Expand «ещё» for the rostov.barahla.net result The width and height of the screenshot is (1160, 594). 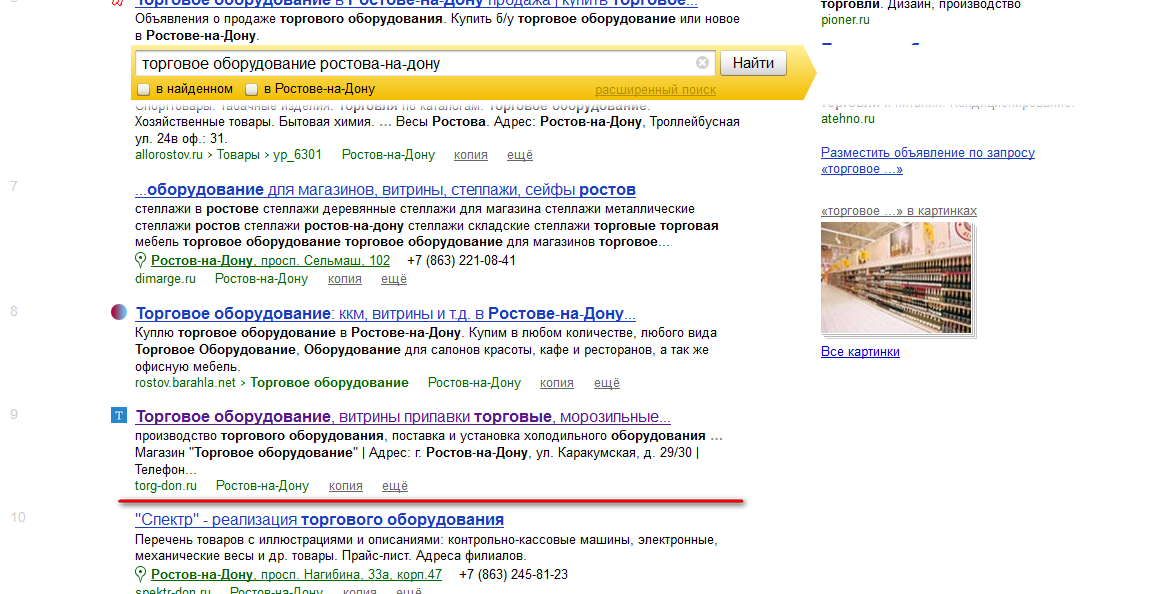coord(607,382)
